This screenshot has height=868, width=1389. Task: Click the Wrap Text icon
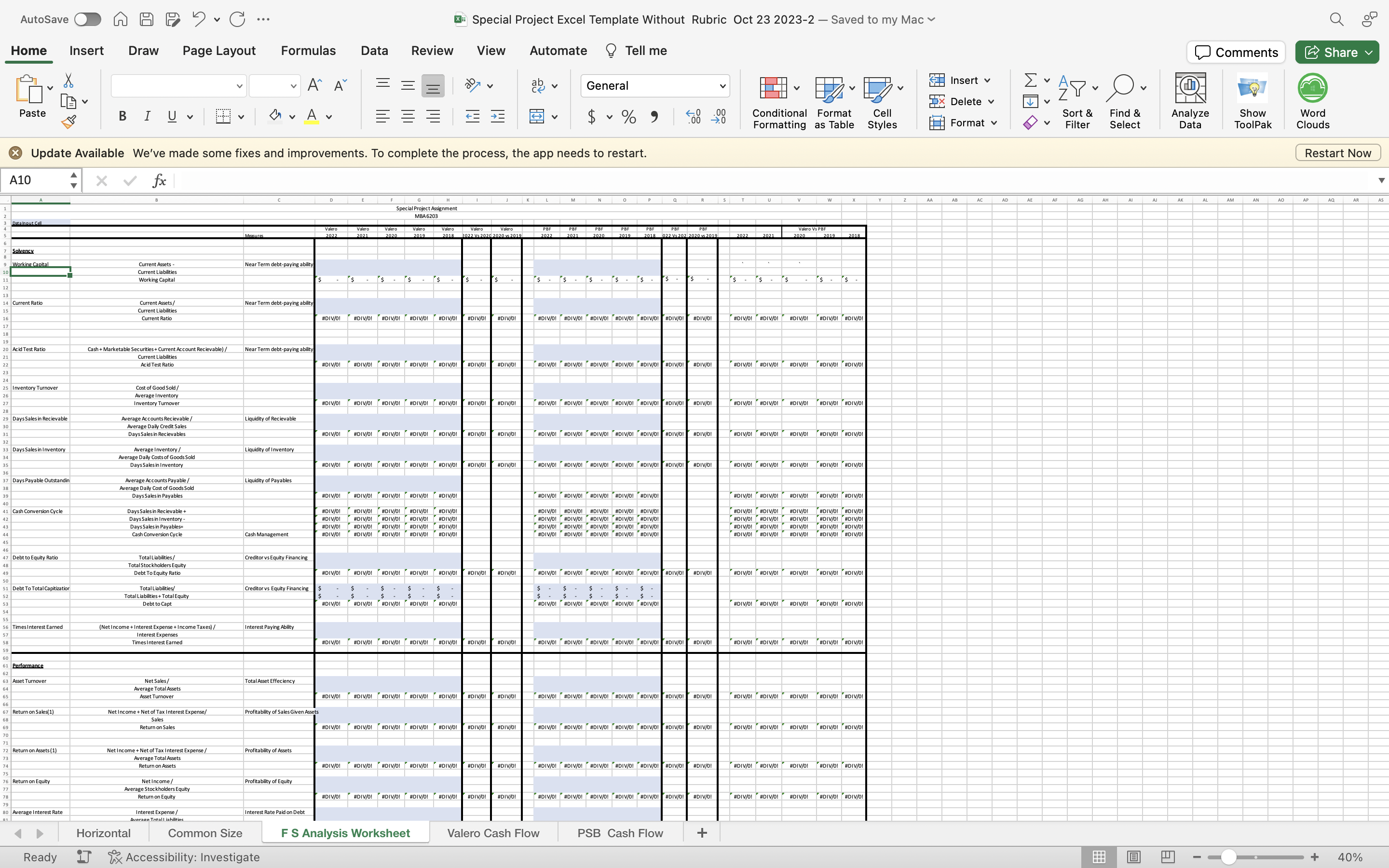point(538,85)
